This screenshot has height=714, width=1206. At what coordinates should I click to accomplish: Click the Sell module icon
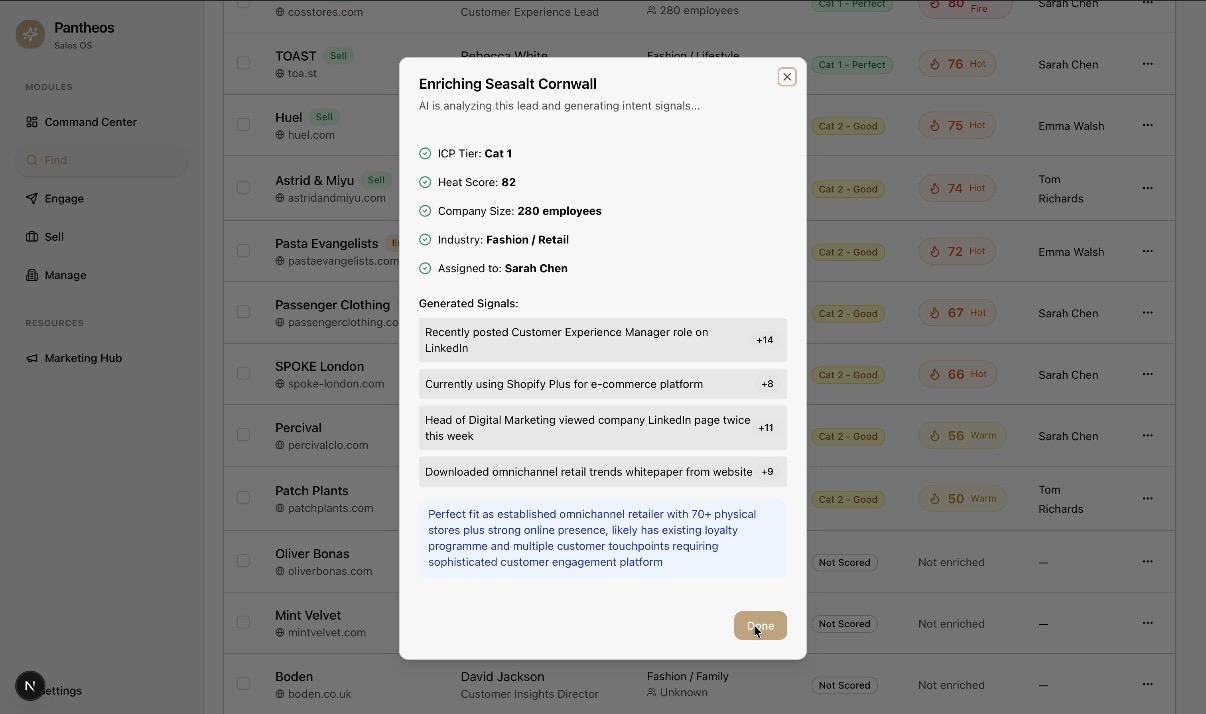[x=32, y=237]
